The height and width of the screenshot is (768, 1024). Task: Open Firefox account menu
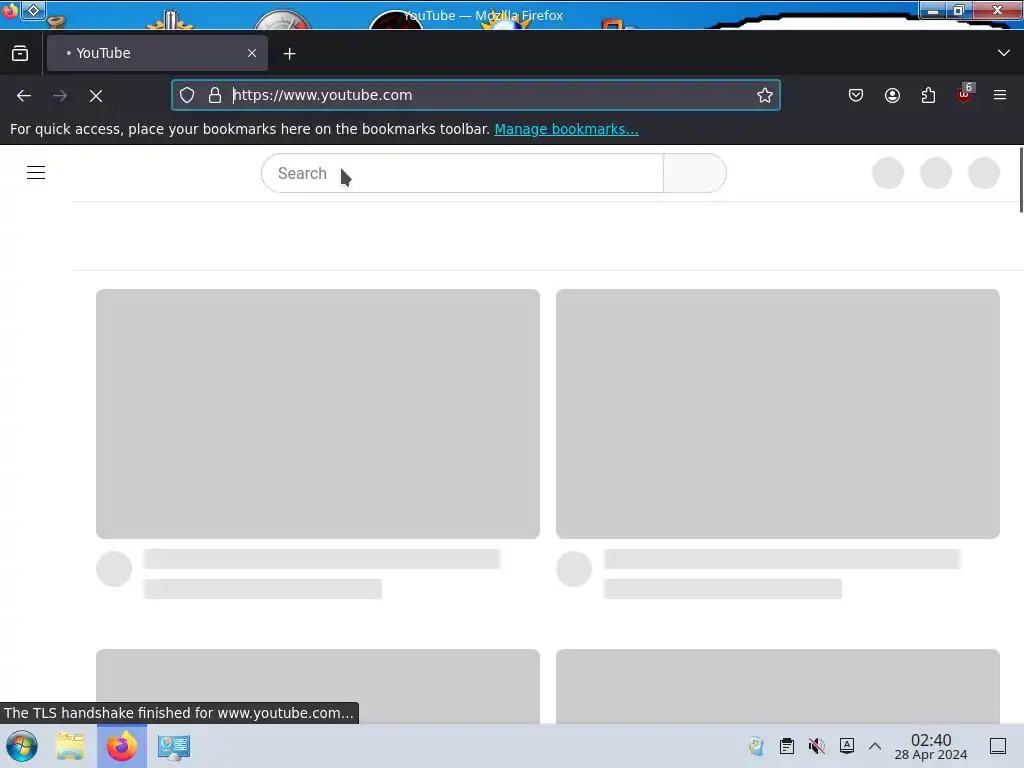click(x=892, y=95)
